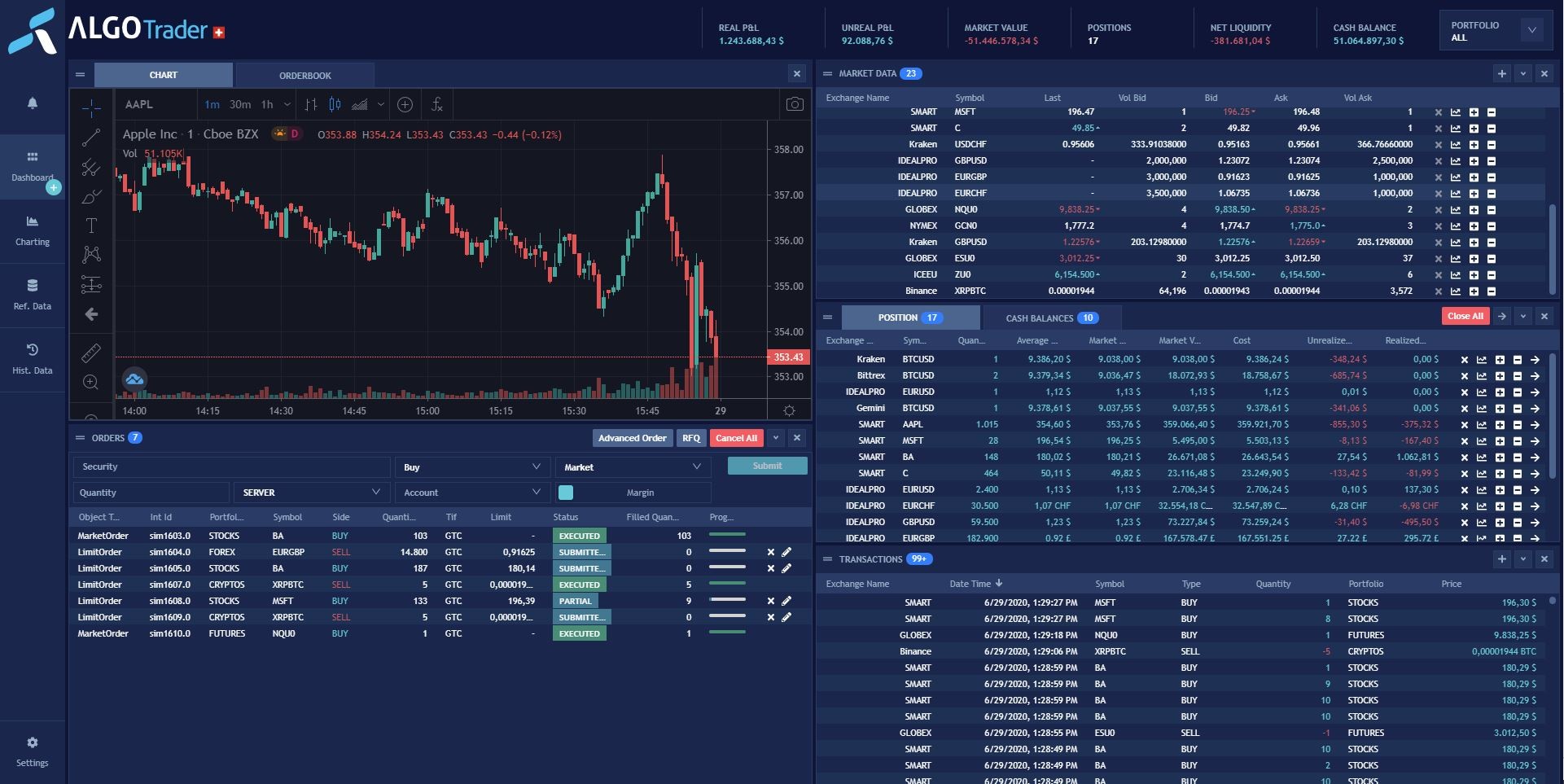The image size is (1564, 784).
Task: Select the text annotation tool
Action: 91,226
